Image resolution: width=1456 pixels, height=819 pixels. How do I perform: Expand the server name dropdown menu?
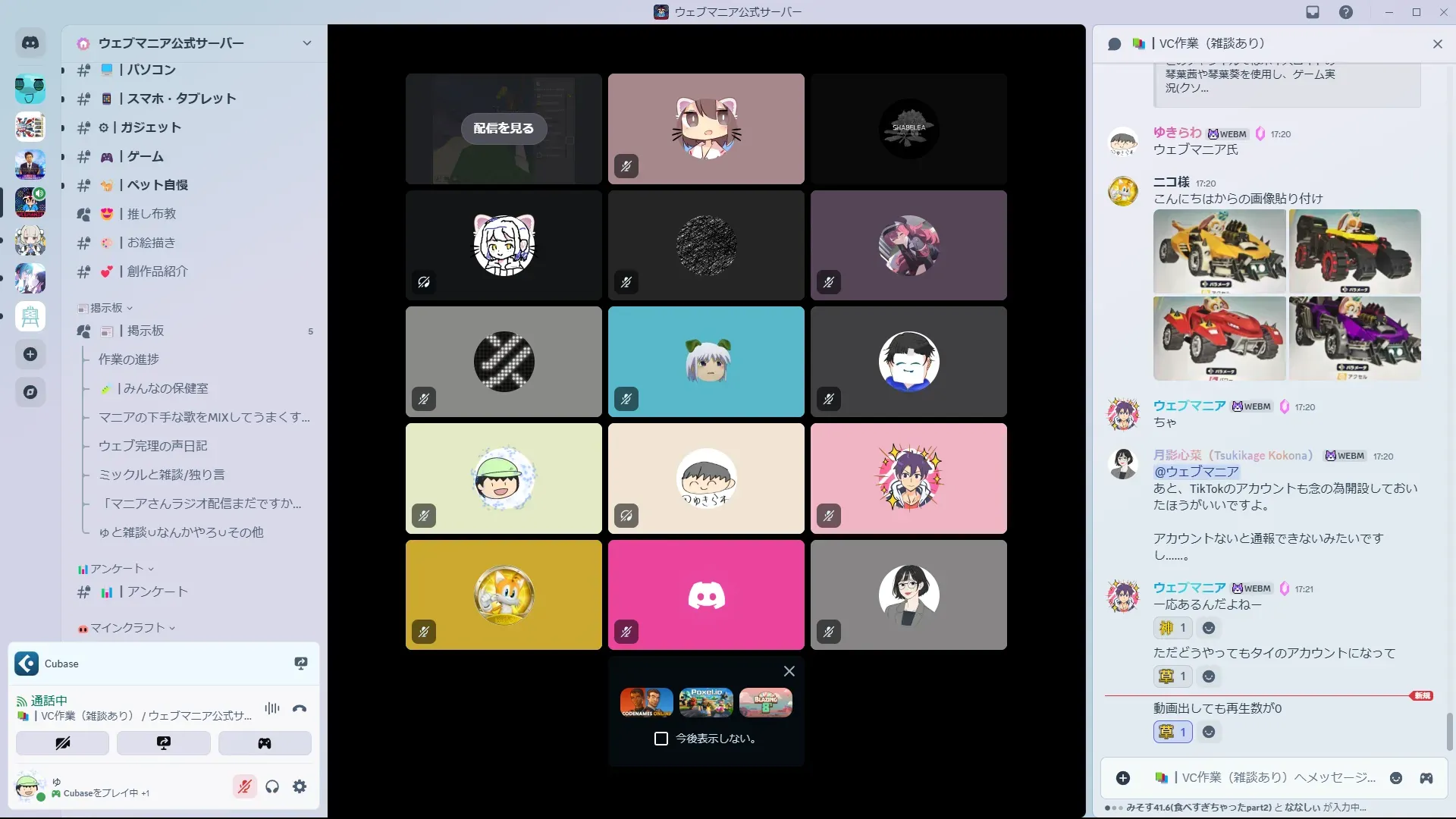click(x=306, y=43)
